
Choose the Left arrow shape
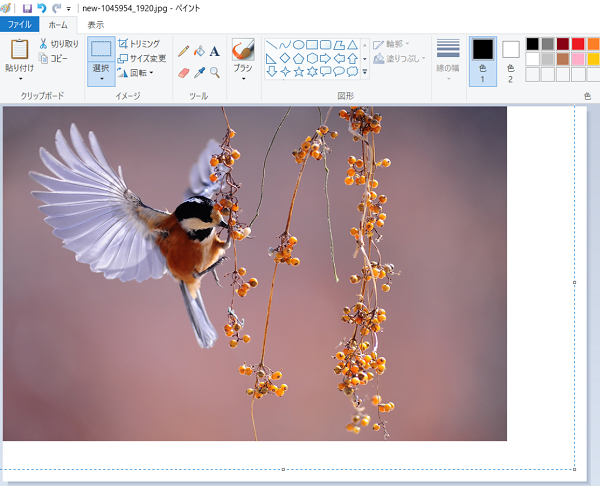339,59
